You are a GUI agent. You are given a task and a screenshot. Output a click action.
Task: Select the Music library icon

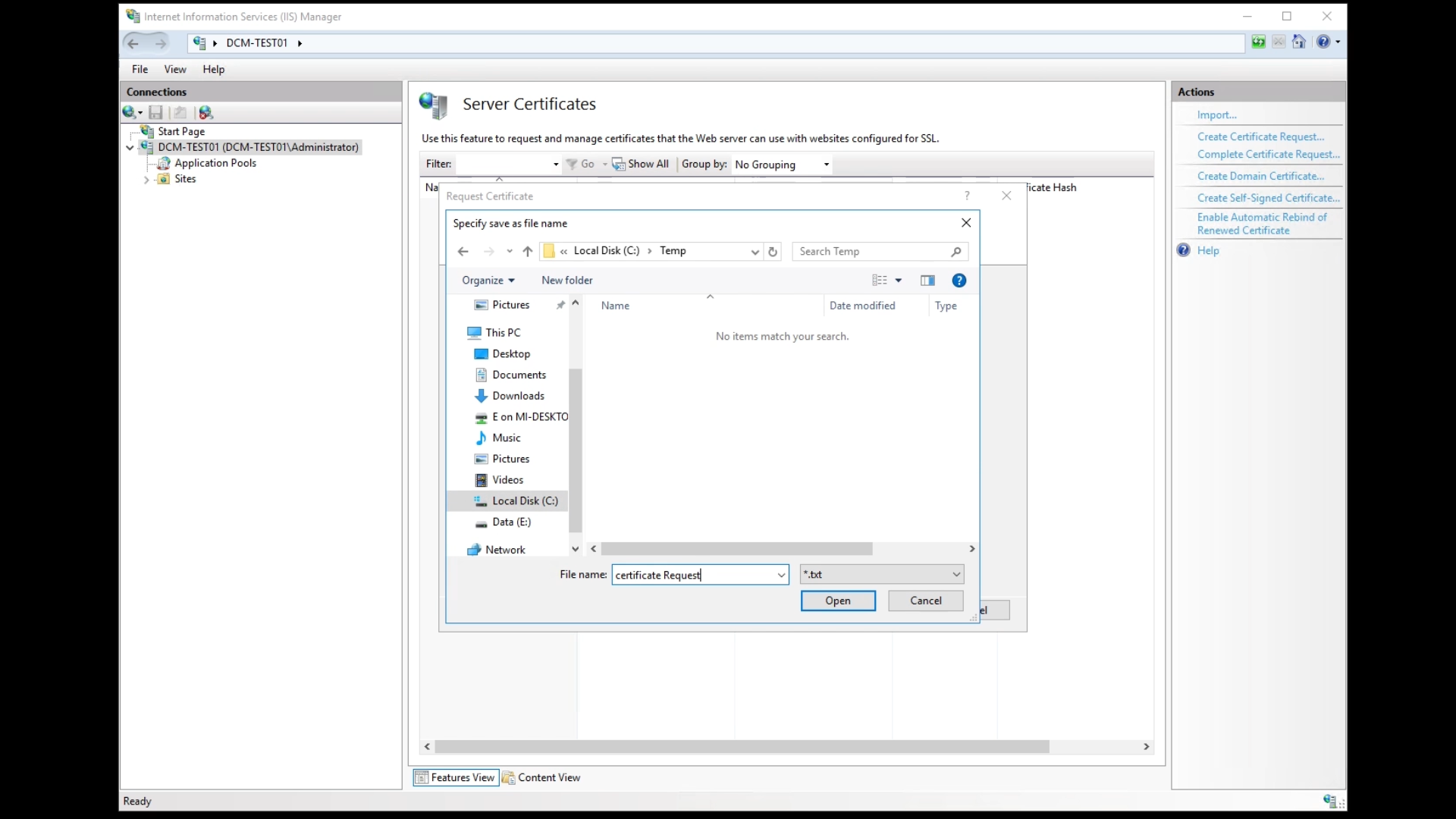tap(481, 438)
